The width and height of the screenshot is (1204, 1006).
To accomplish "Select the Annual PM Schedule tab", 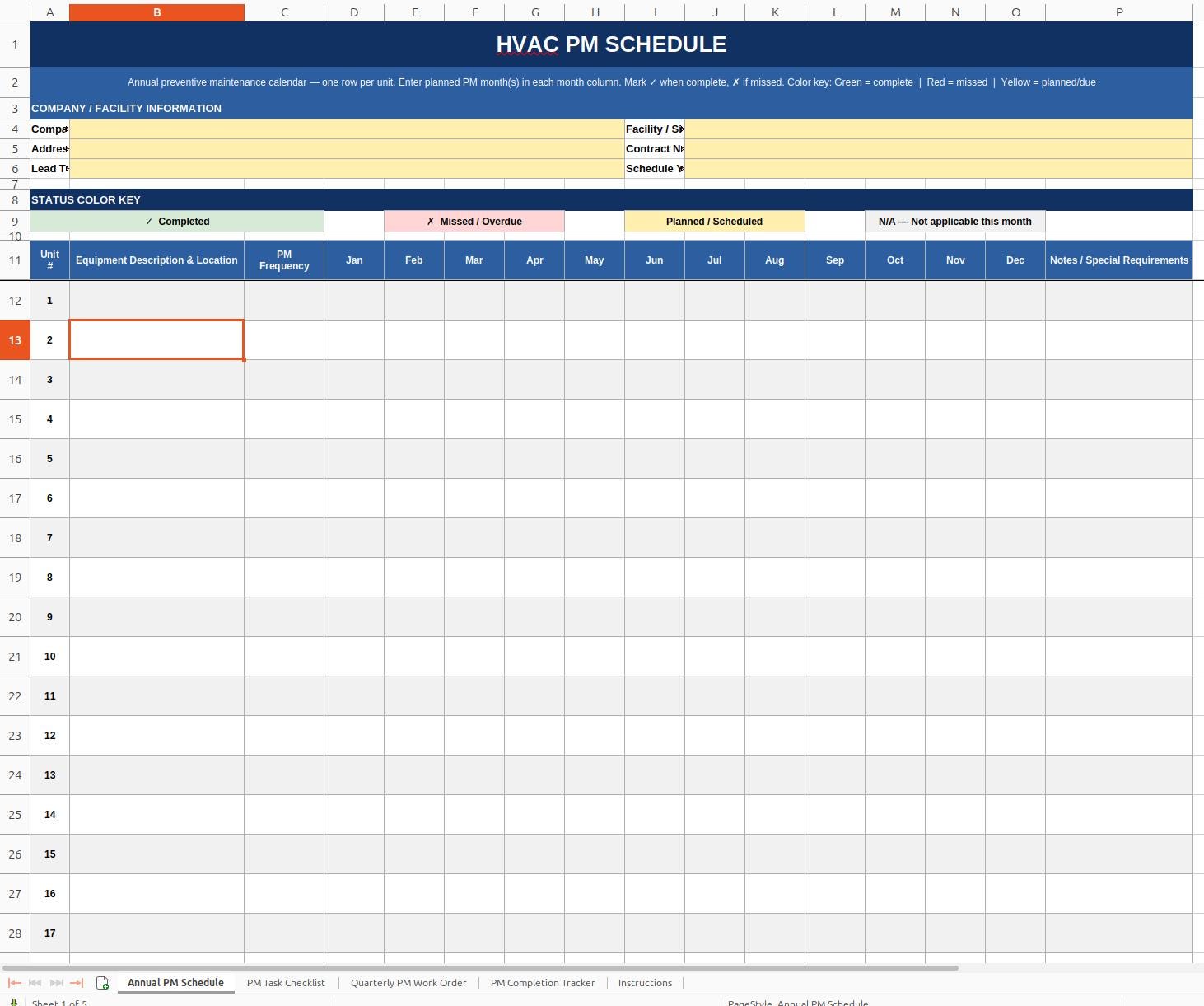I will [175, 983].
